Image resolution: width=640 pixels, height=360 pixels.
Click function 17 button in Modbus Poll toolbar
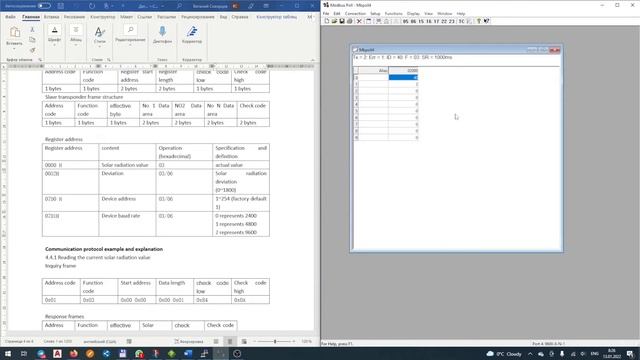coord(436,21)
